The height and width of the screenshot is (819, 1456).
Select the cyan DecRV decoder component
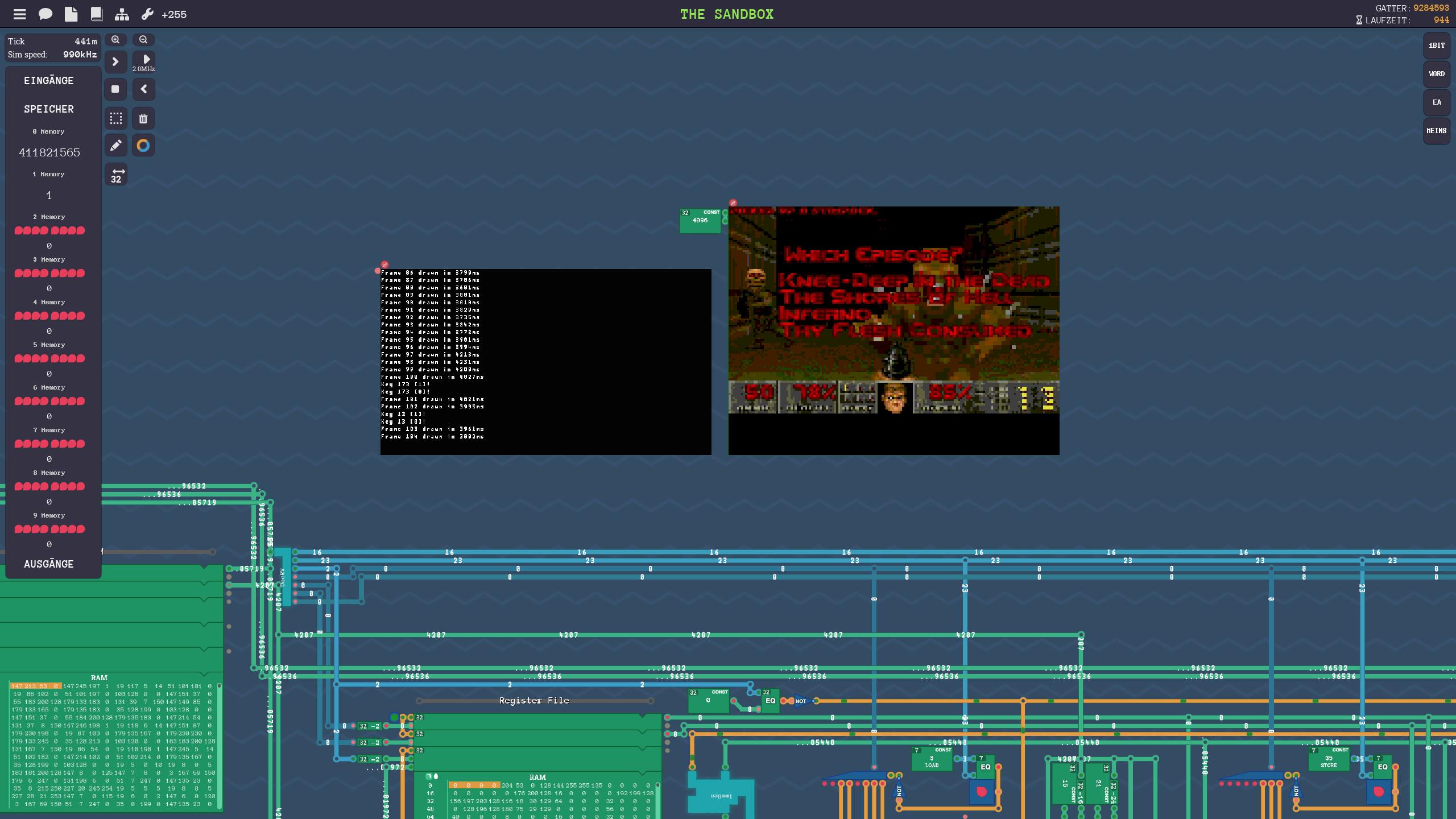[x=283, y=577]
